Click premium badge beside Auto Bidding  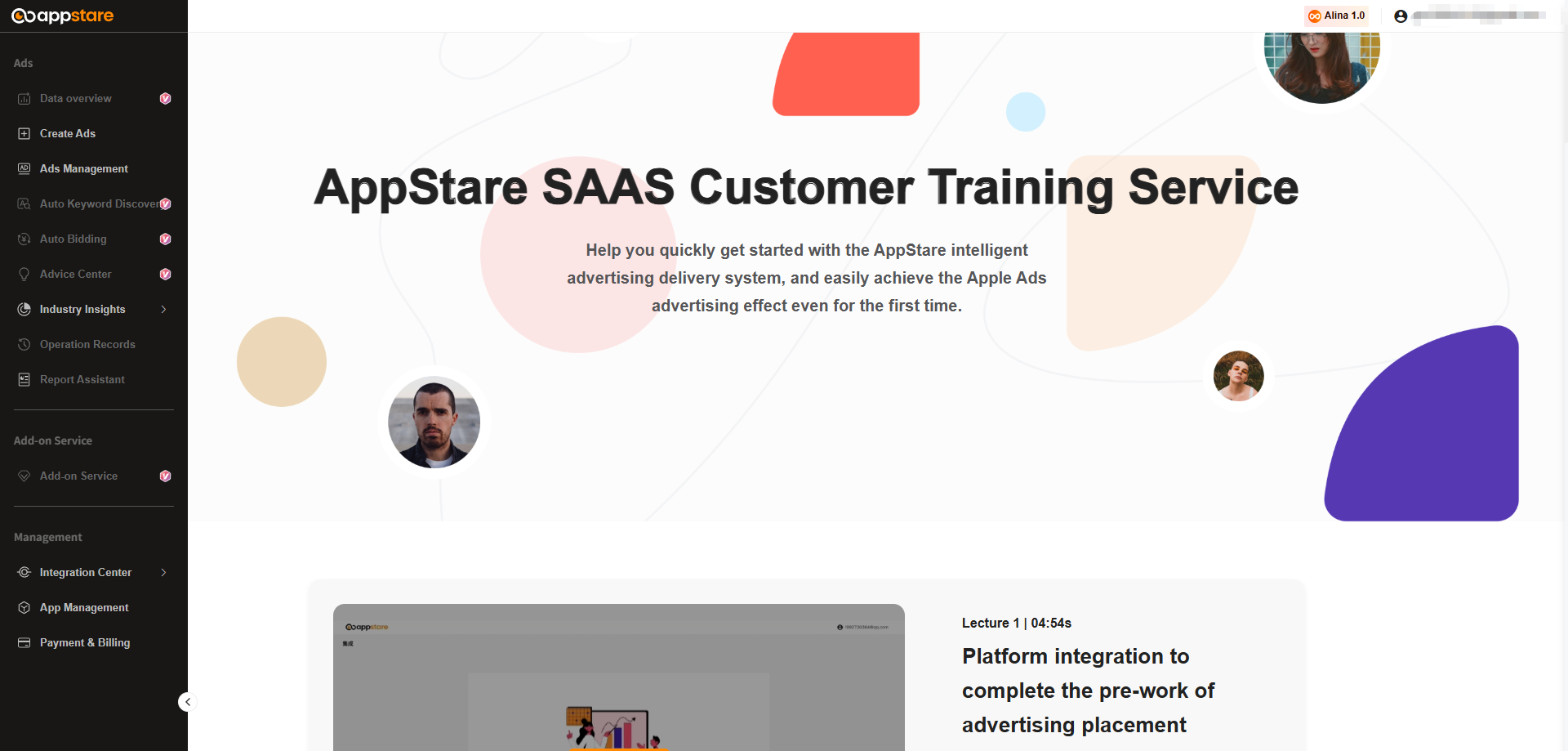click(x=166, y=239)
